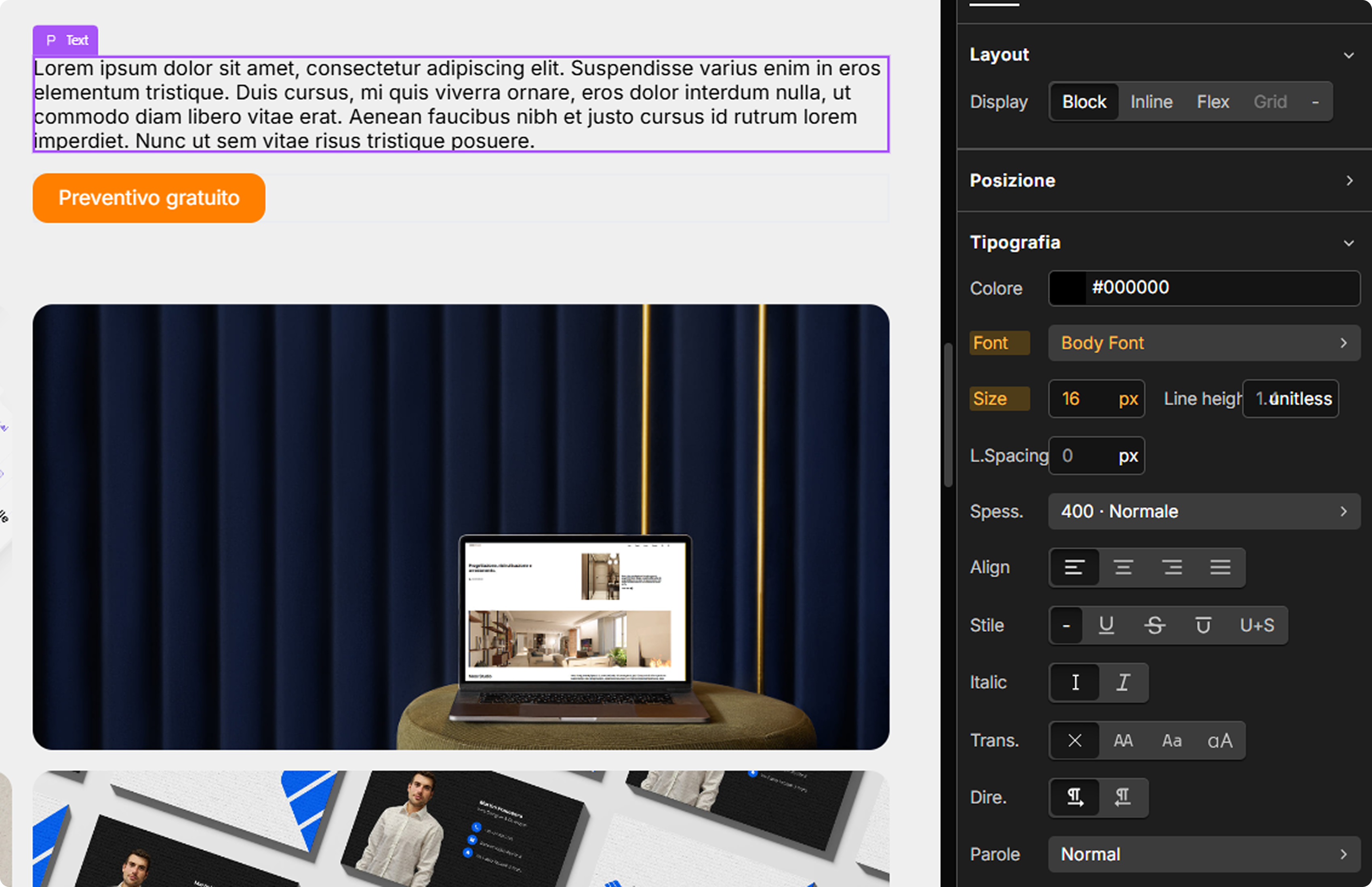The height and width of the screenshot is (887, 1372).
Task: Apply strikethrough text style
Action: point(1154,626)
